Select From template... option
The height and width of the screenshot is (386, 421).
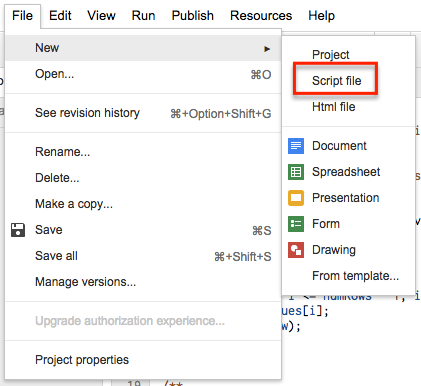(355, 276)
